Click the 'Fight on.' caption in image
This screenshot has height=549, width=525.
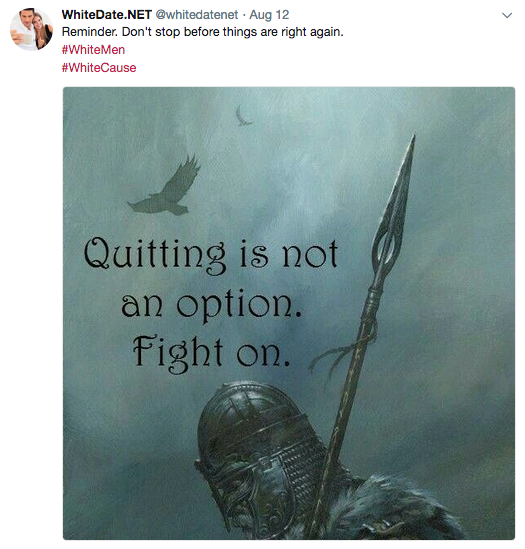(211, 353)
